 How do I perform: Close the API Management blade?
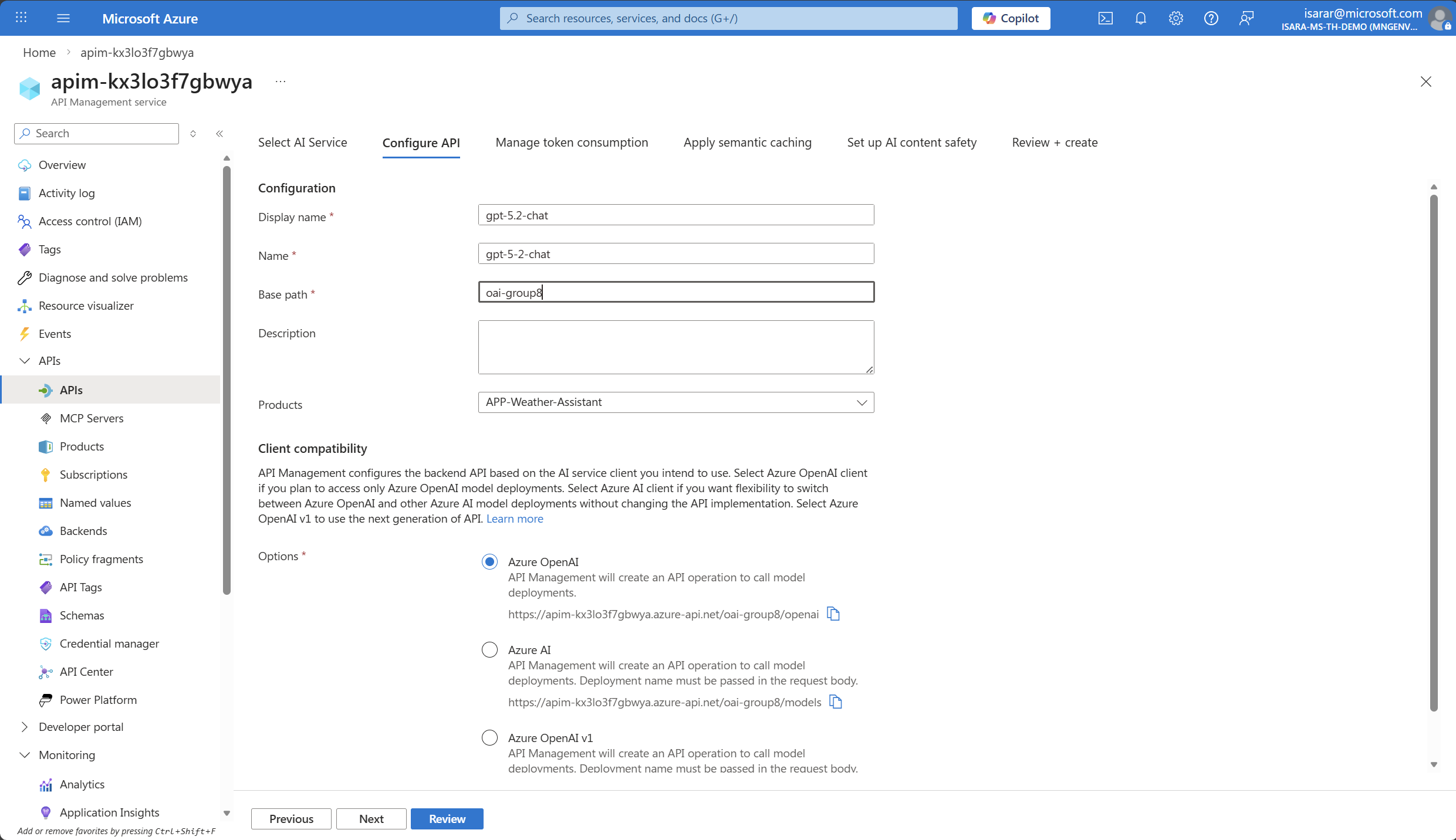click(x=1426, y=82)
